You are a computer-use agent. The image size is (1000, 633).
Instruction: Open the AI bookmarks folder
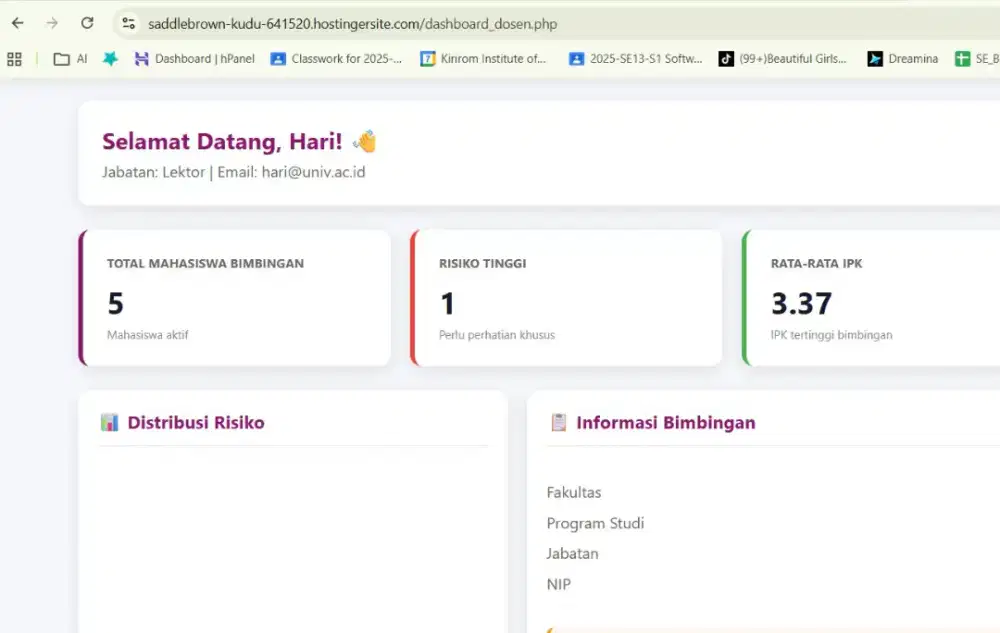point(70,59)
